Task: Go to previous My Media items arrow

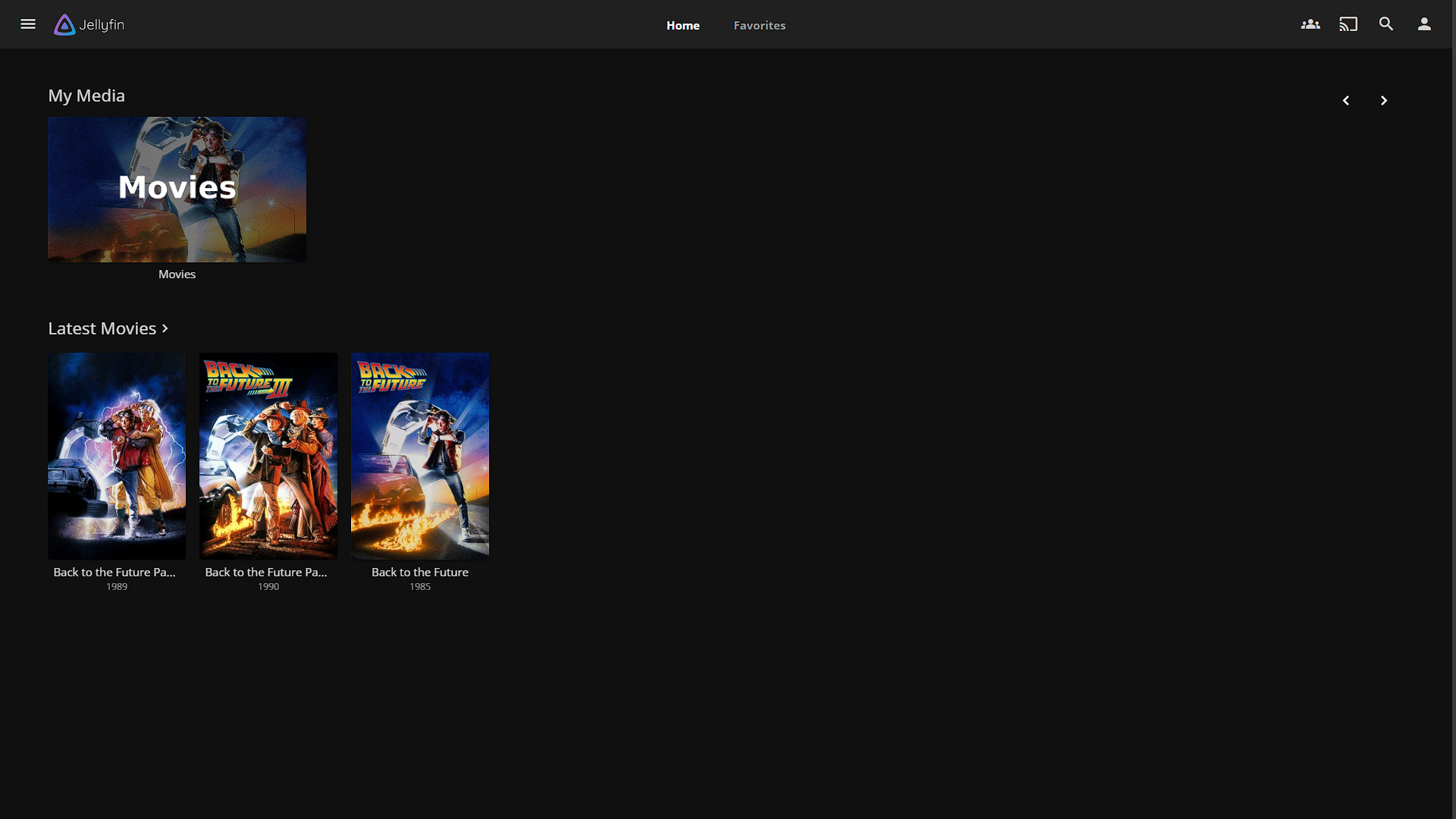Action: [1346, 100]
